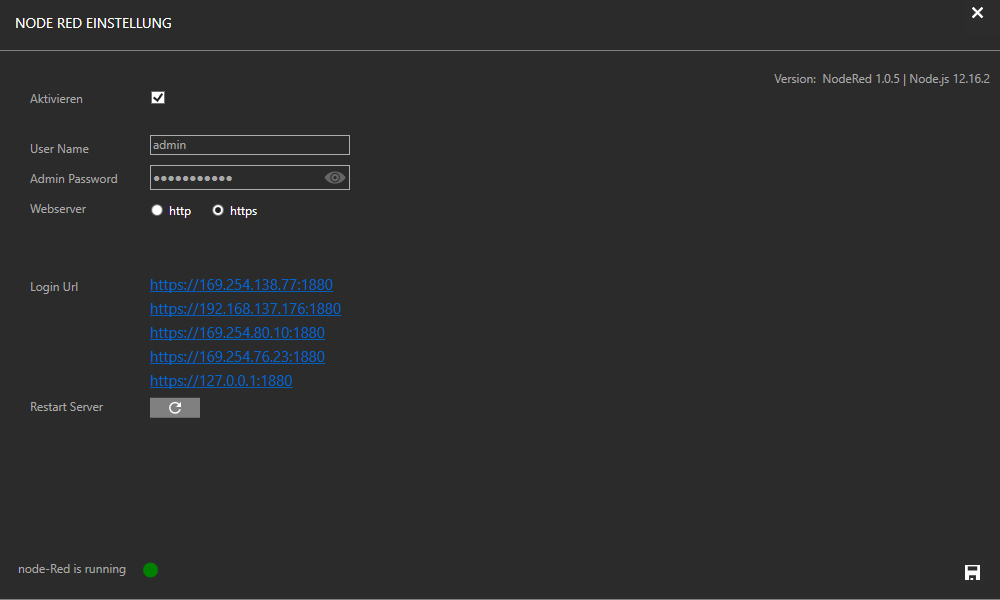Open the https://192.168.137.176:1880 login link
This screenshot has height=600, width=1000.
tap(245, 309)
